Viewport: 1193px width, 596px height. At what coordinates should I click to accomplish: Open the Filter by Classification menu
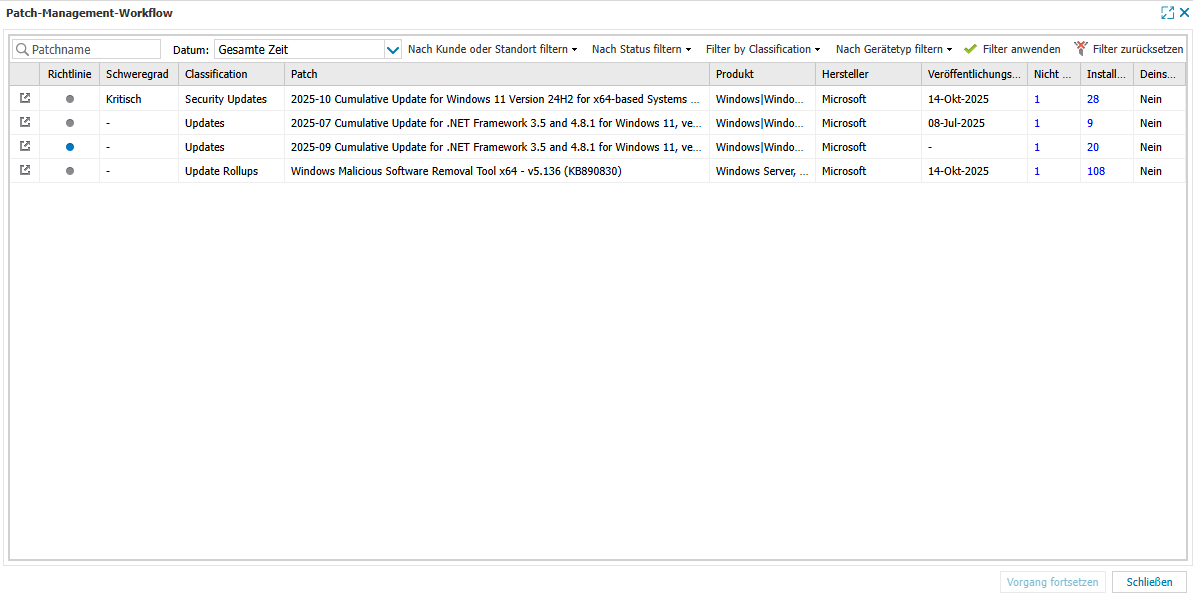click(763, 49)
